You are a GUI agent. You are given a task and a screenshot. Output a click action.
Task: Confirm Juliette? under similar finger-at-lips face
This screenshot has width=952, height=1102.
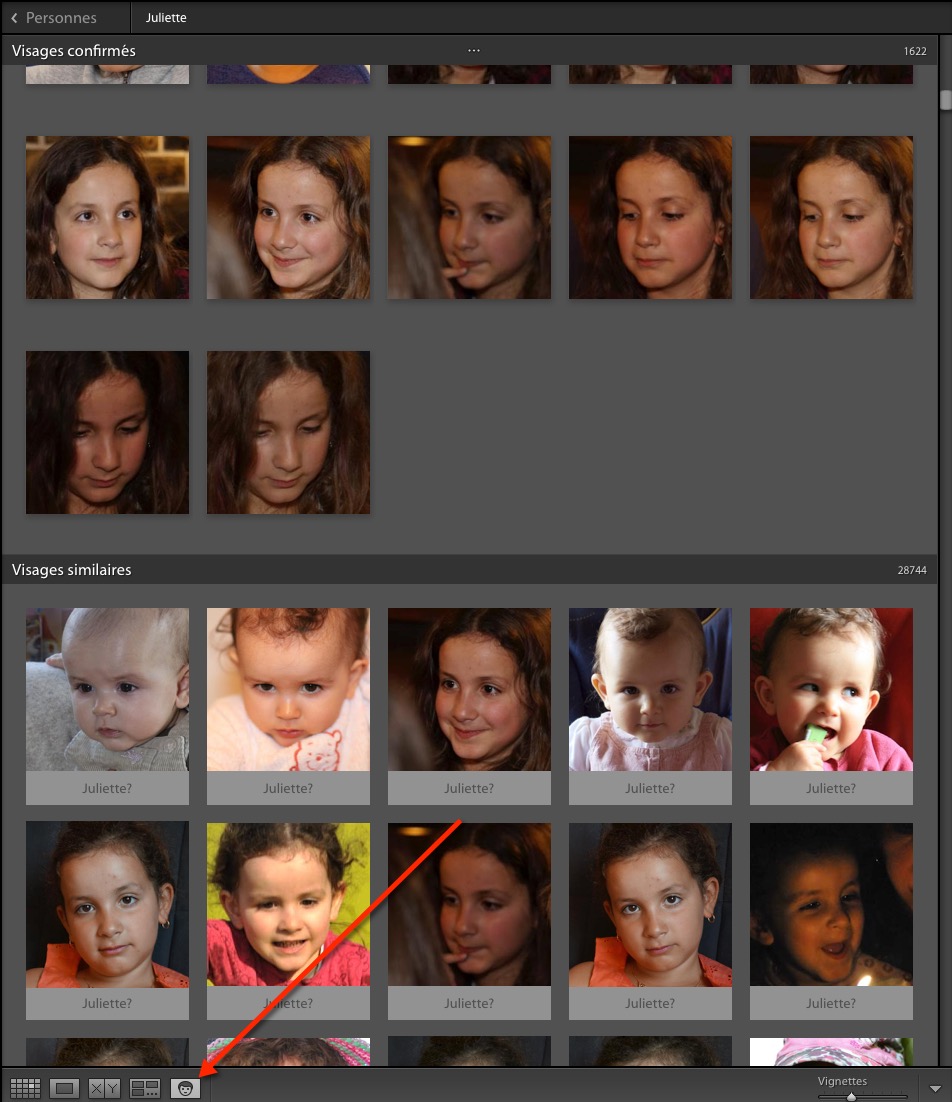point(469,1004)
